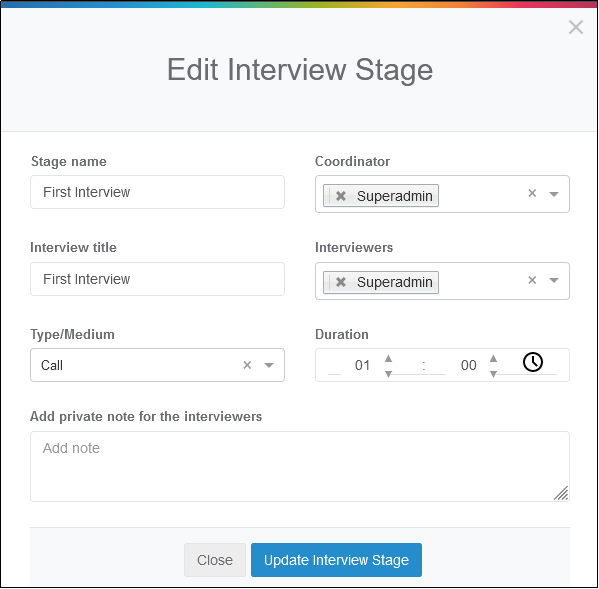
Task: Click the Duration label
Action: click(342, 335)
